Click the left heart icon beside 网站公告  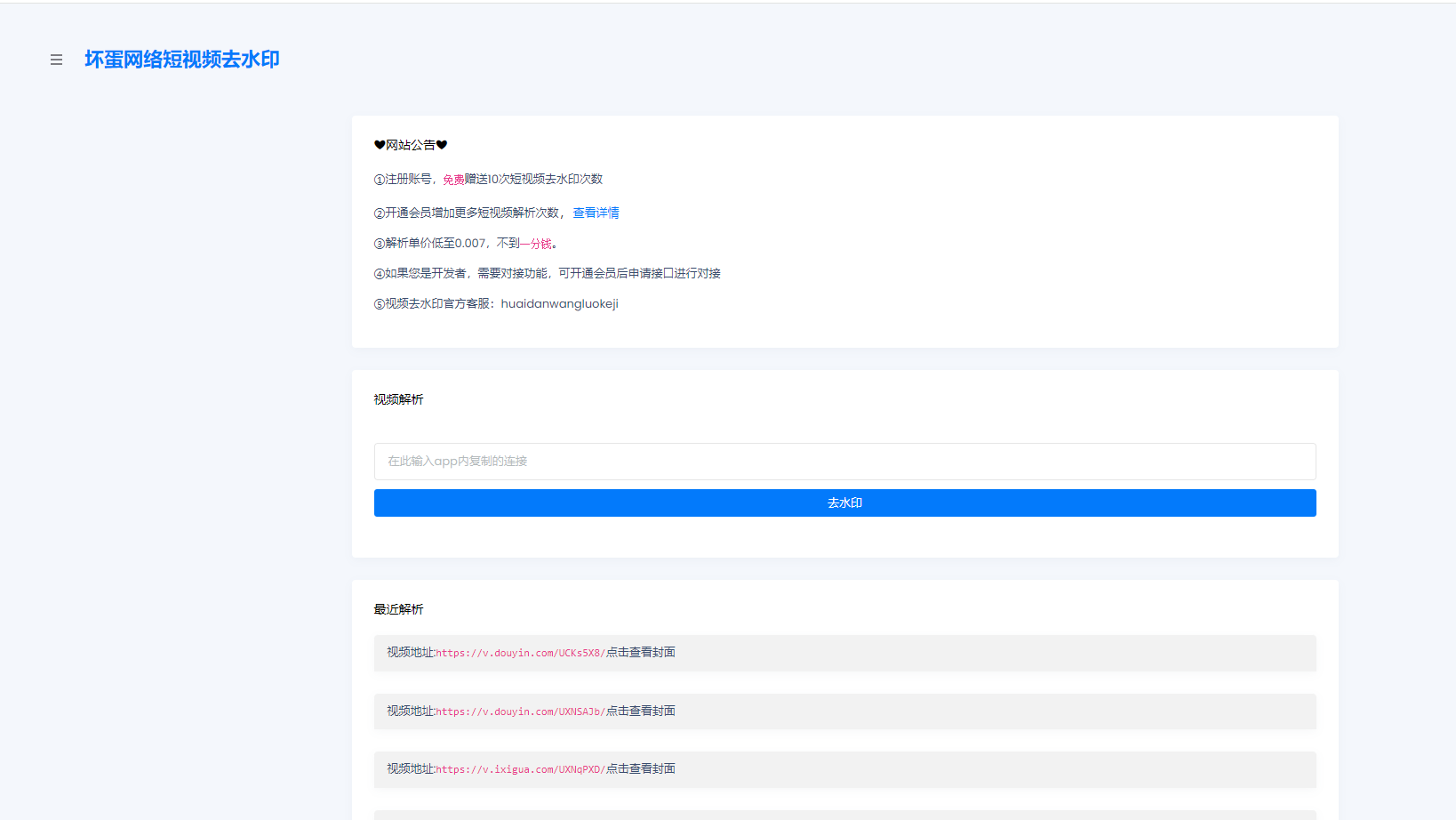(x=380, y=145)
